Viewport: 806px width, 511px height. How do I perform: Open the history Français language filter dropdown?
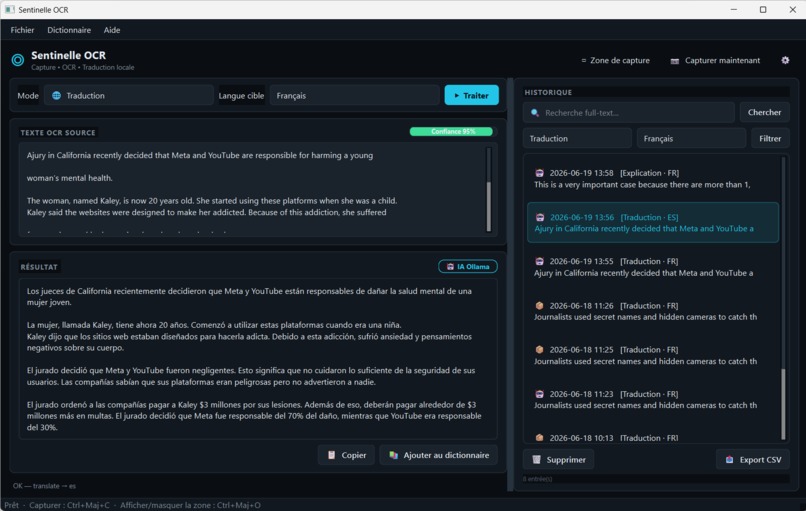(691, 139)
